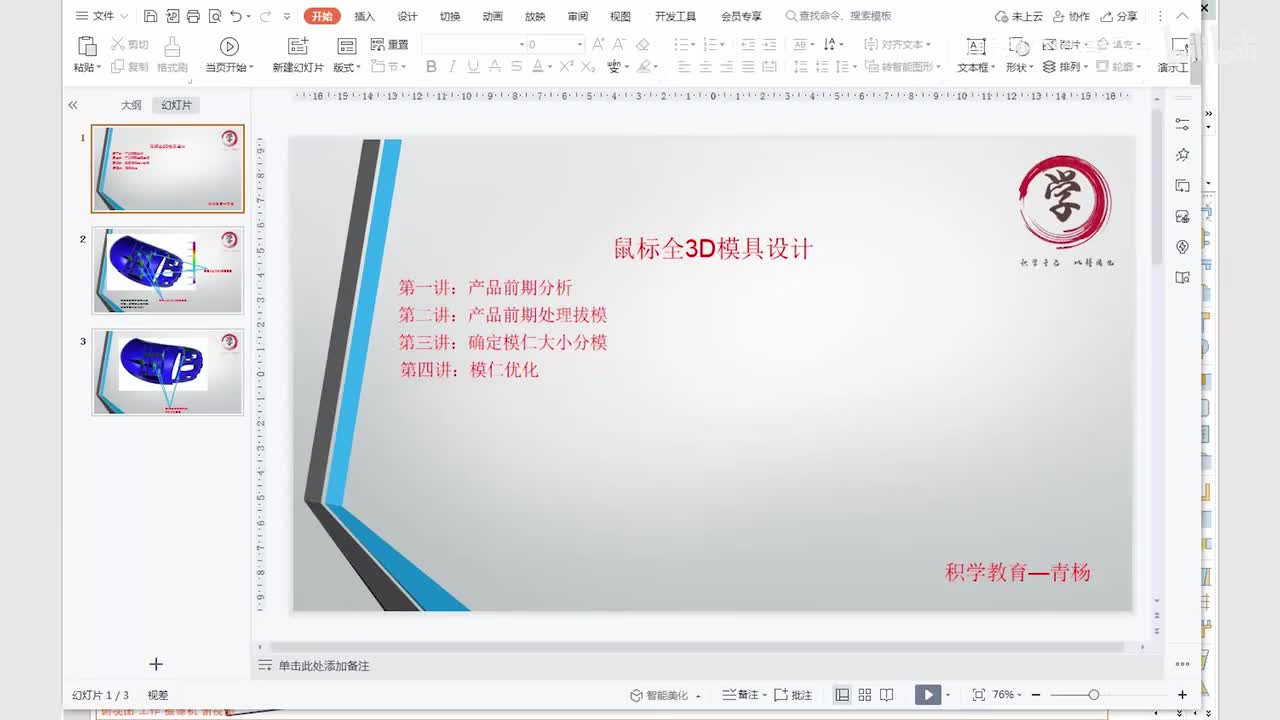Screen dimensions: 1280x720
Task: Click the Share (分享) button
Action: pyautogui.click(x=1119, y=16)
